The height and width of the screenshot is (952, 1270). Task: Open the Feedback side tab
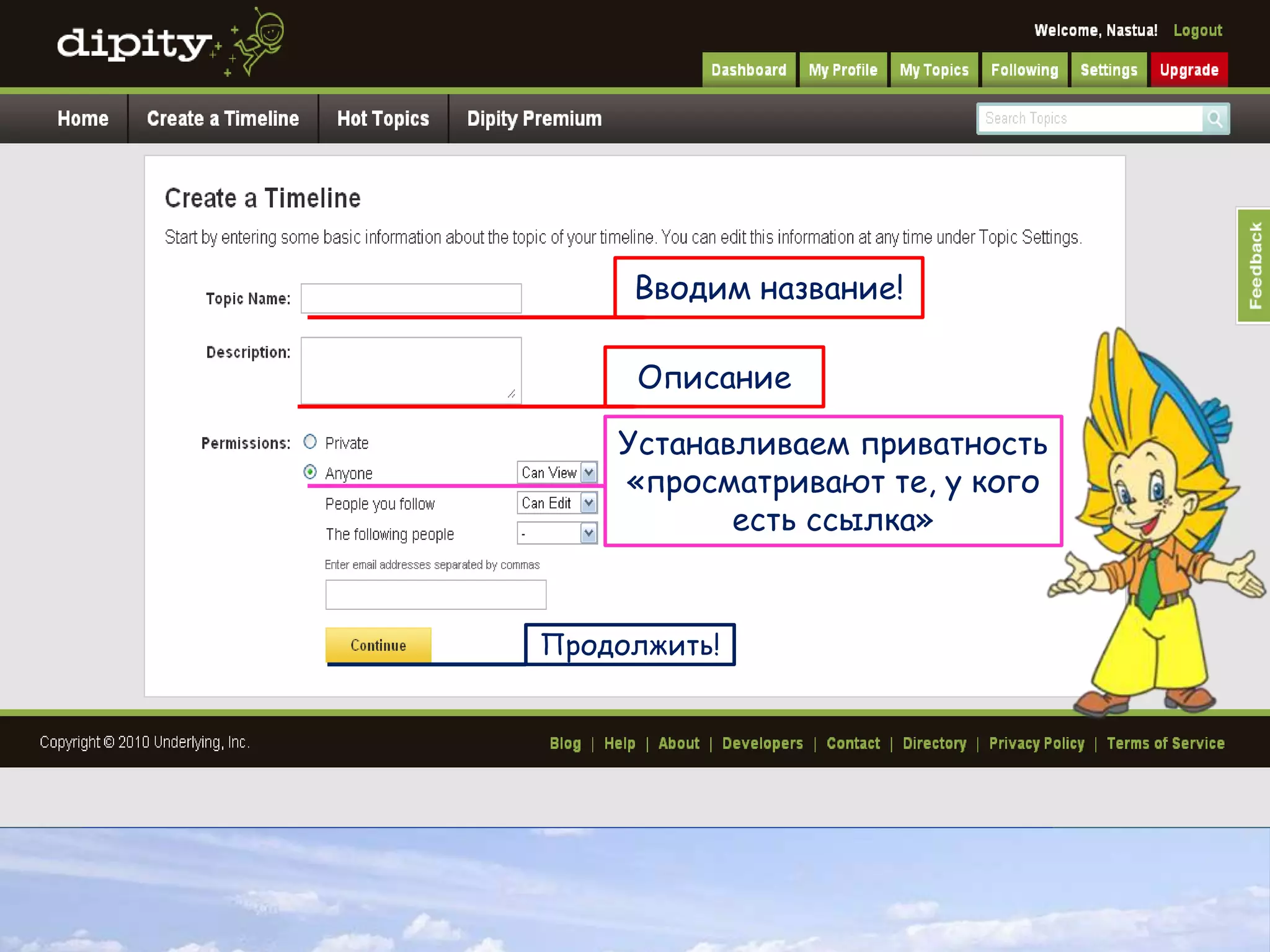point(1253,265)
